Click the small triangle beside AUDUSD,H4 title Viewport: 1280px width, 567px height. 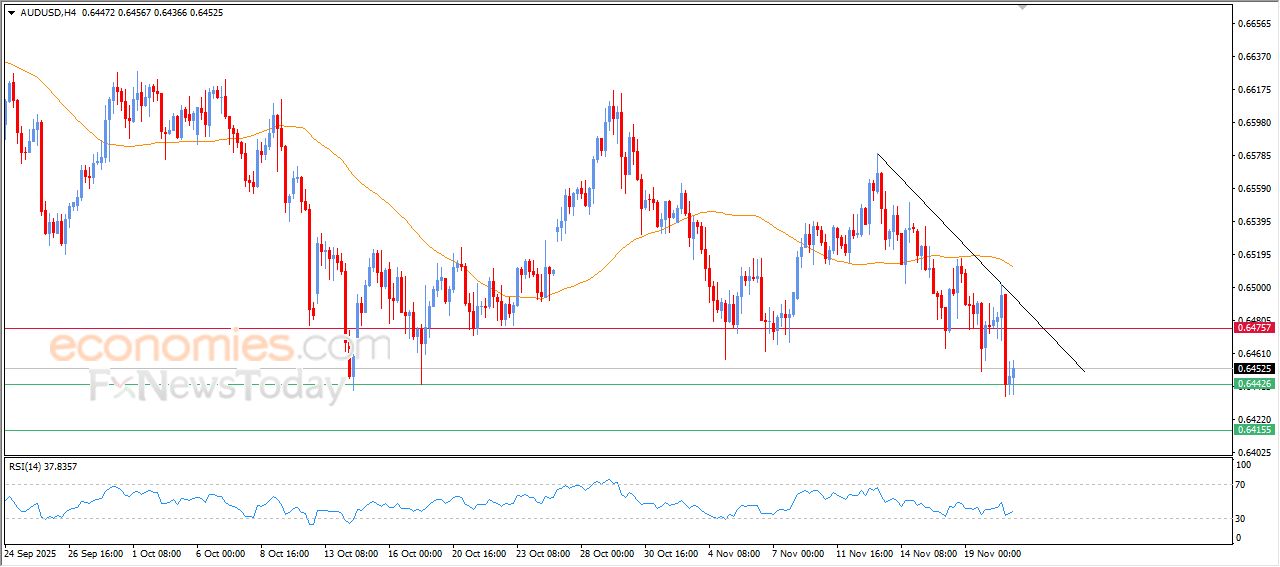tap(11, 12)
